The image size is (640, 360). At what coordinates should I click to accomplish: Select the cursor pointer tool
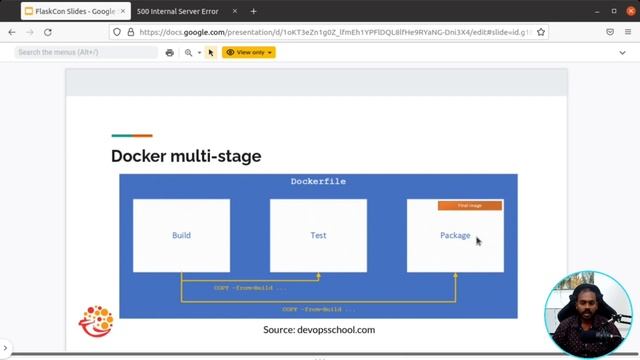211,52
